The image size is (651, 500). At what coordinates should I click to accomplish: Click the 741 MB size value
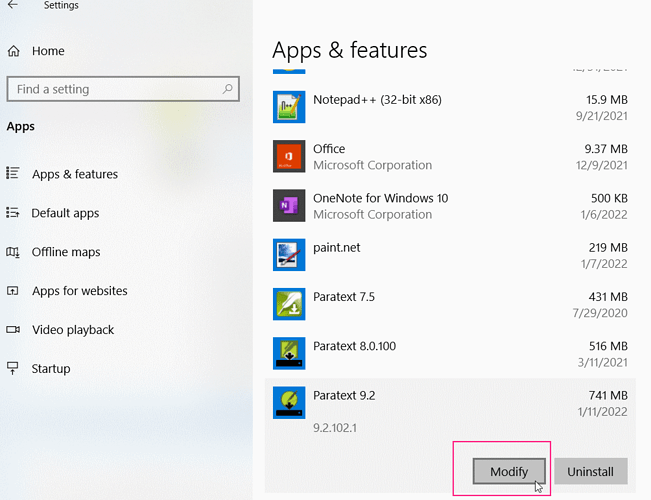(608, 395)
